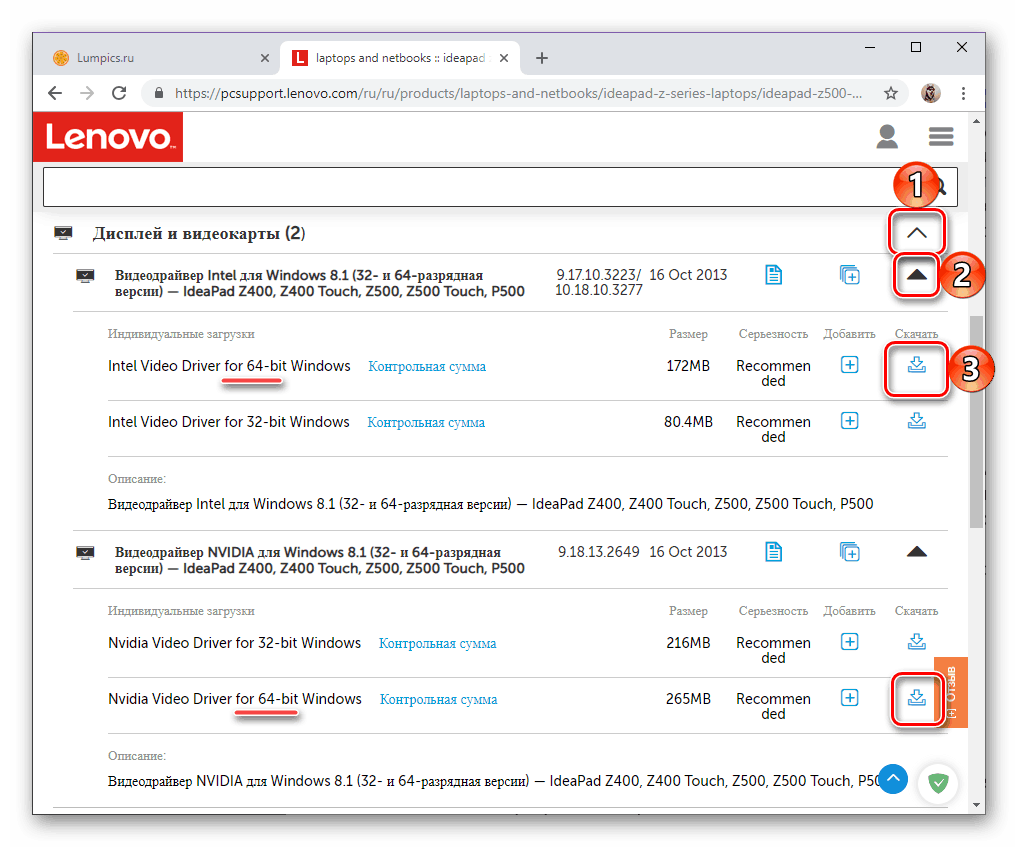Toggle the bookmark star in address bar
The width and height of the screenshot is (1018, 847).
pos(890,92)
